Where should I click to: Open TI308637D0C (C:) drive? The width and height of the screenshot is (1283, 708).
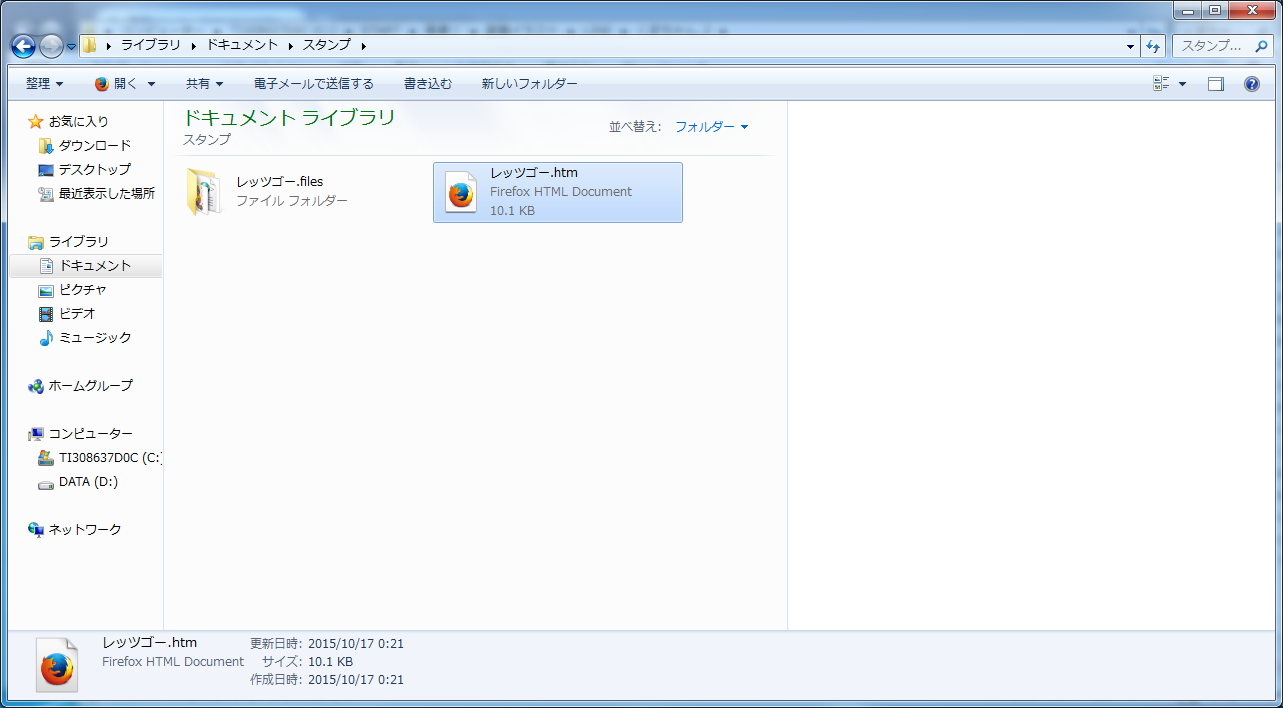coord(110,457)
